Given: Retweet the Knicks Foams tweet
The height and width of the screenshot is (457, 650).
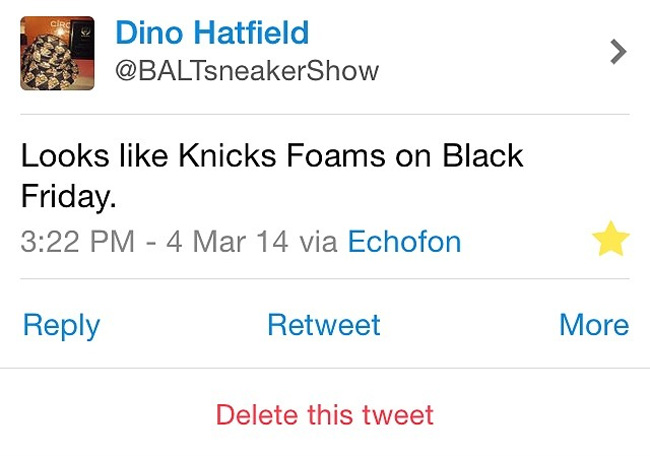Looking at the screenshot, I should 324,324.
